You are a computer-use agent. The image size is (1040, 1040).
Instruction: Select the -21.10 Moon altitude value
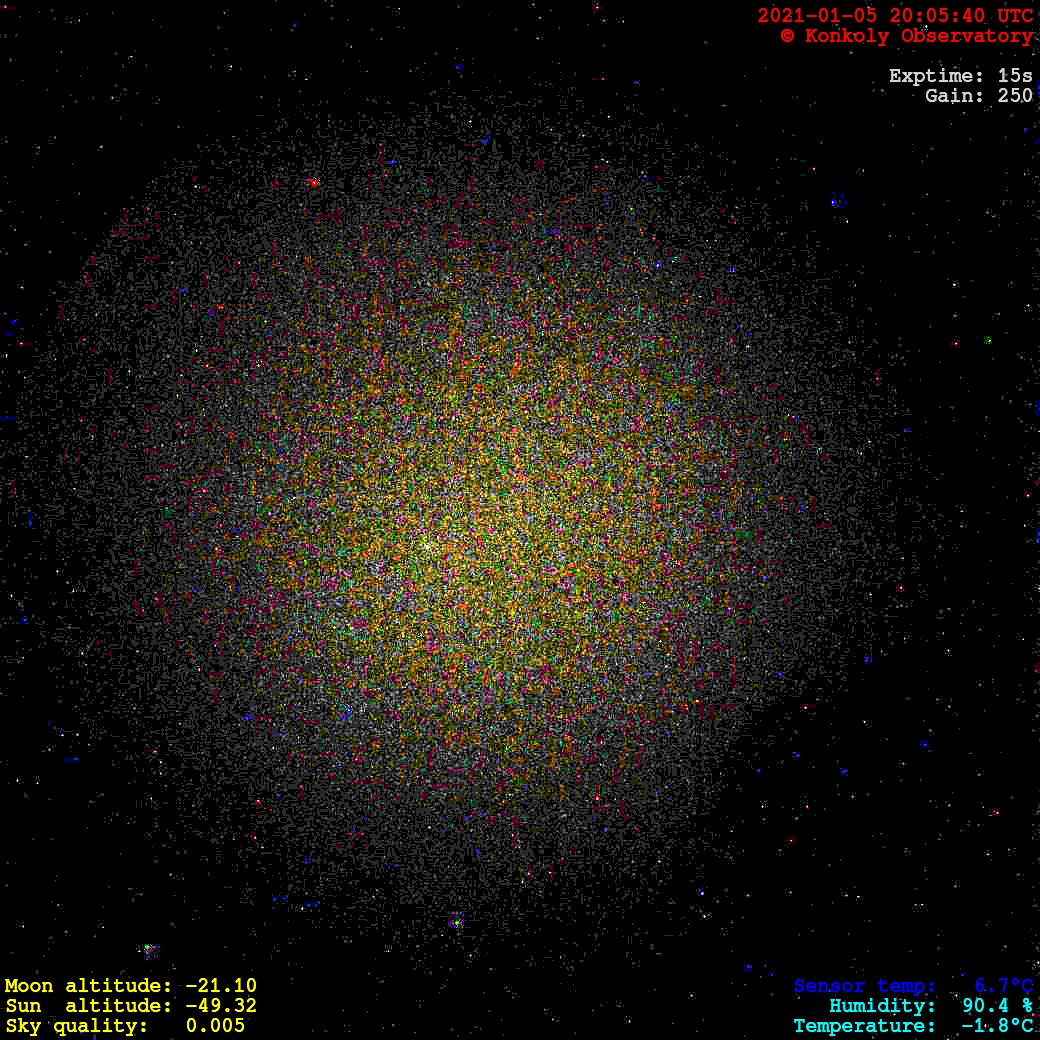pyautogui.click(x=221, y=986)
